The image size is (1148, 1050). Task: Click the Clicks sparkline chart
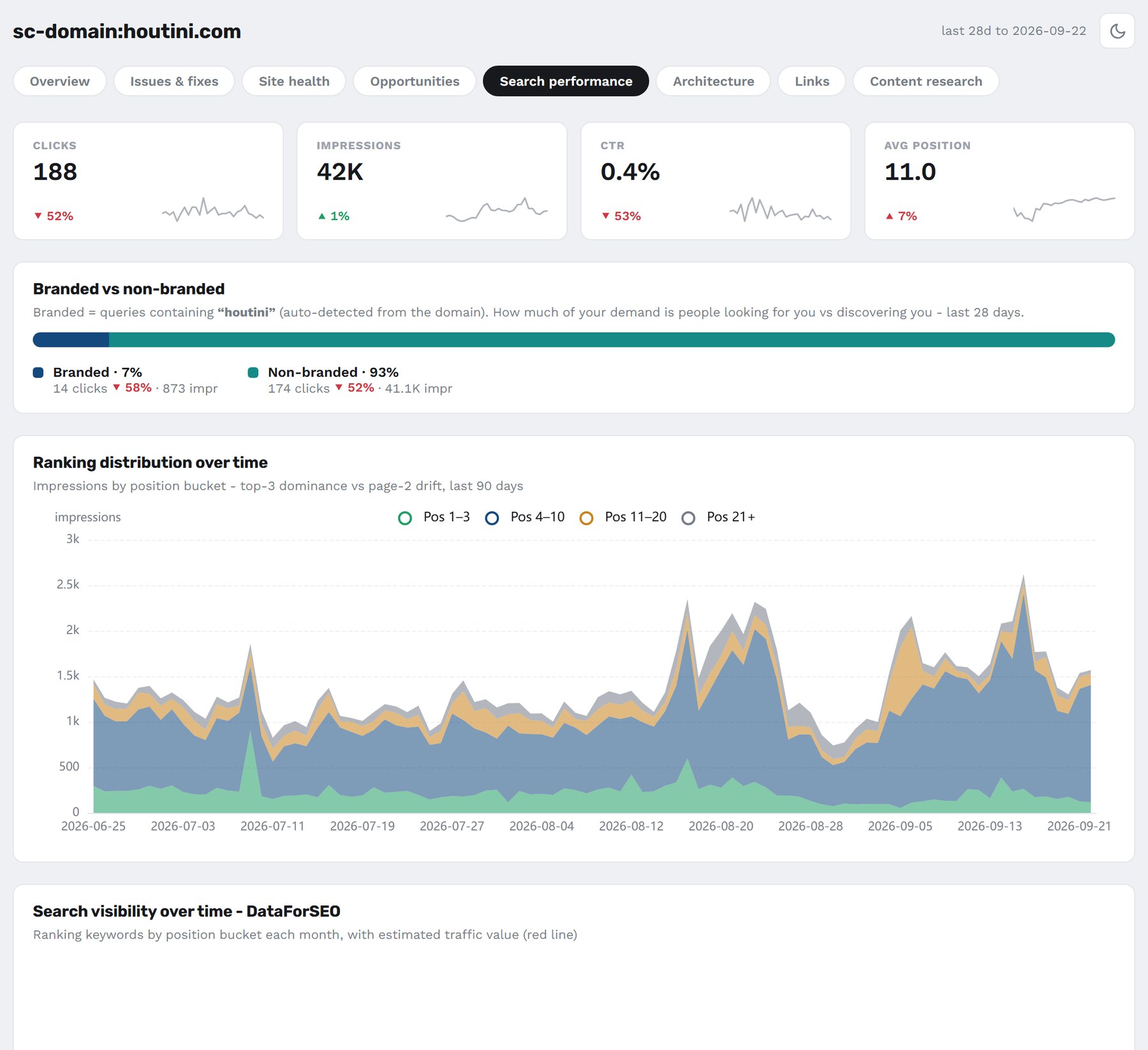pyautogui.click(x=213, y=209)
